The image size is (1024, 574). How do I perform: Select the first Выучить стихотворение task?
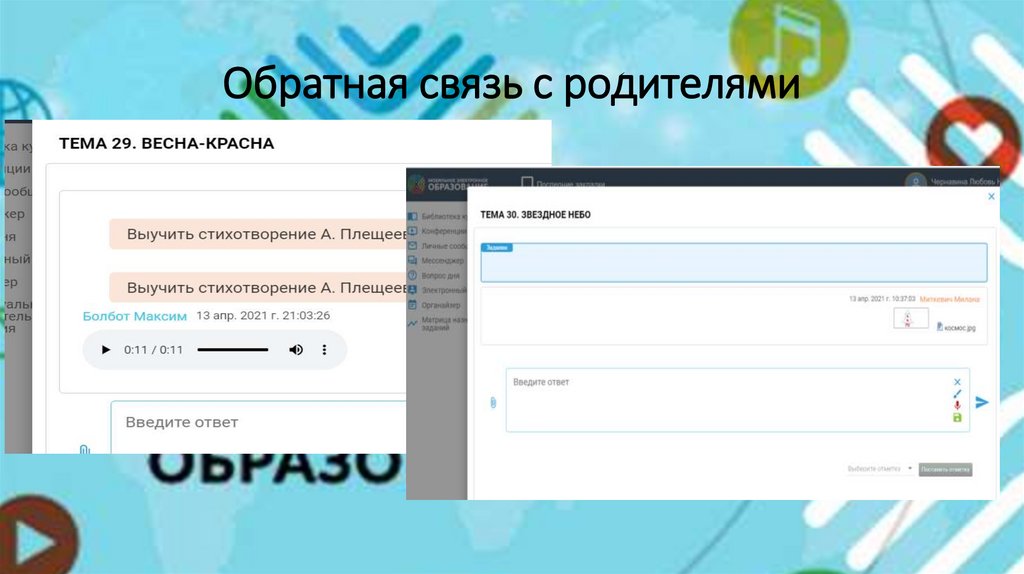[x=257, y=234]
